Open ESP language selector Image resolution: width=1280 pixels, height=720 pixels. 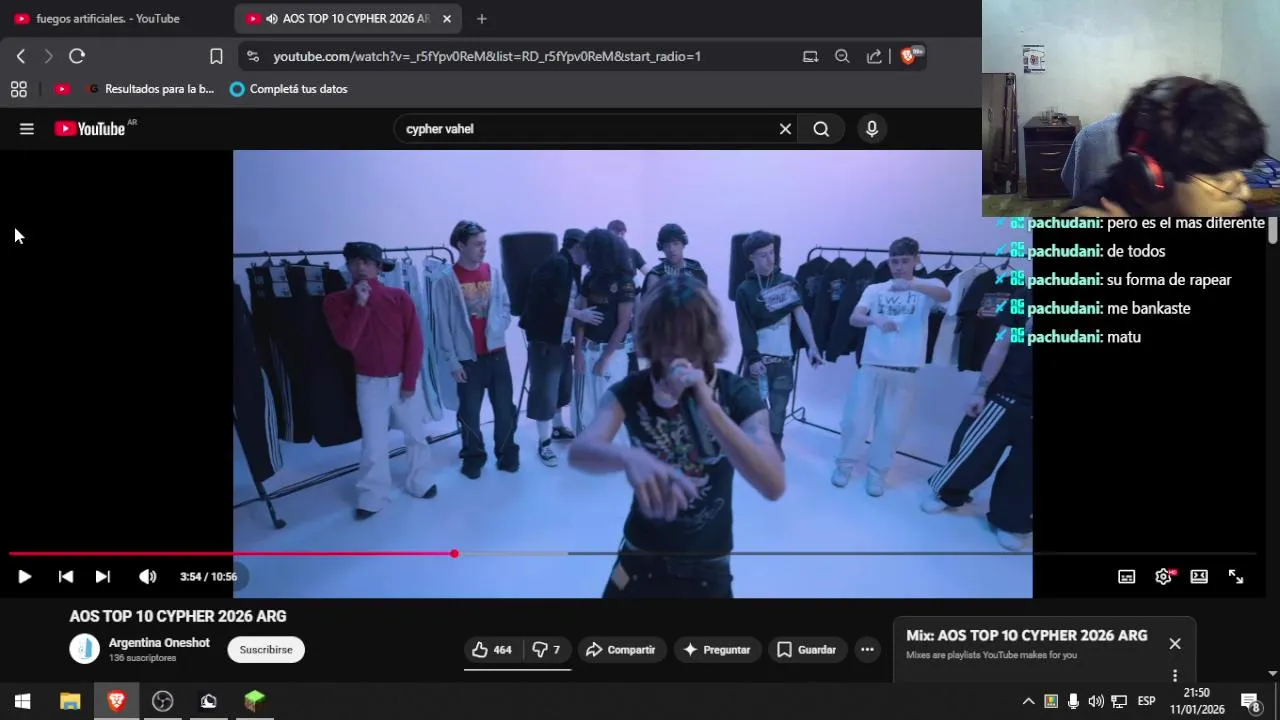click(x=1146, y=701)
